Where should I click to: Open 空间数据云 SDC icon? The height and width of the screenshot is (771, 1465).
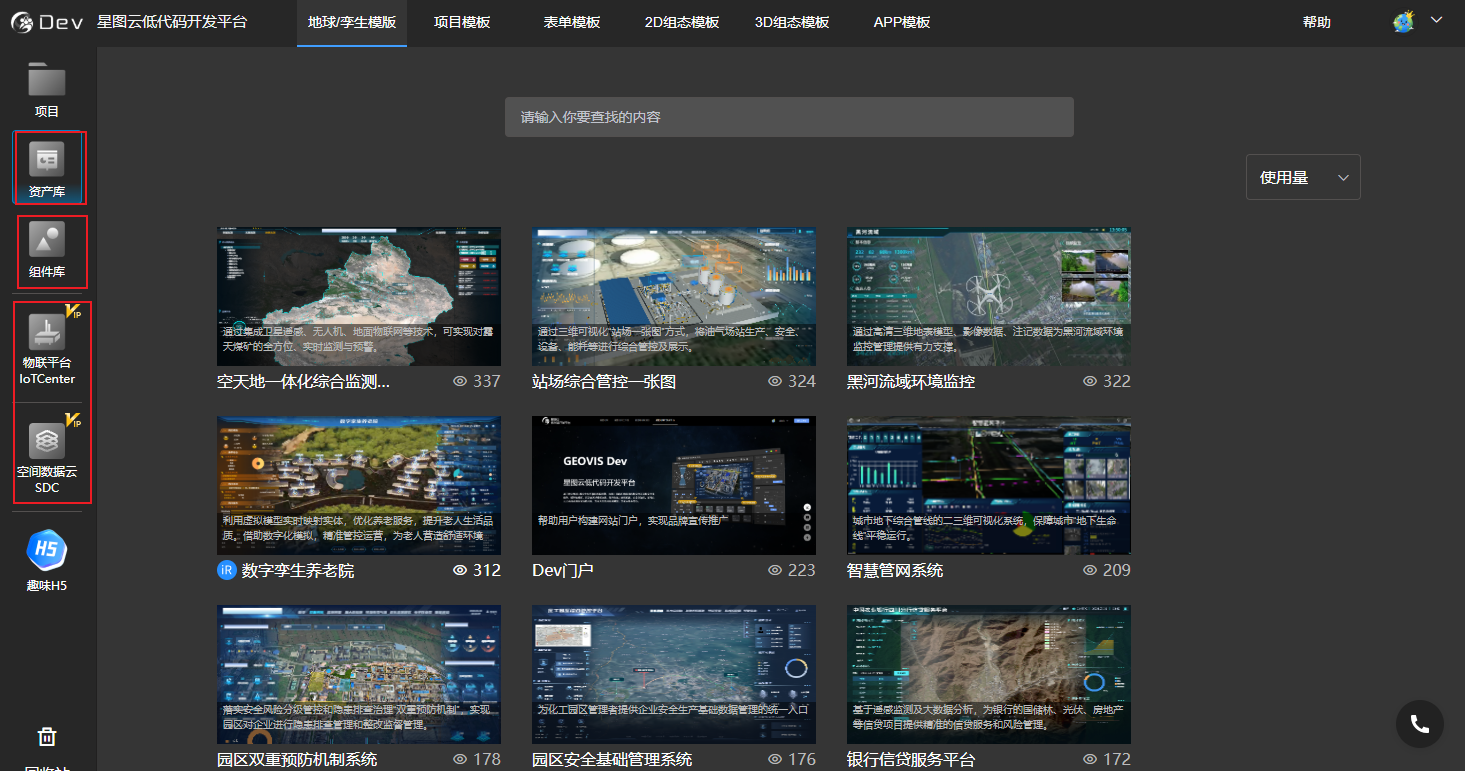[x=47, y=441]
